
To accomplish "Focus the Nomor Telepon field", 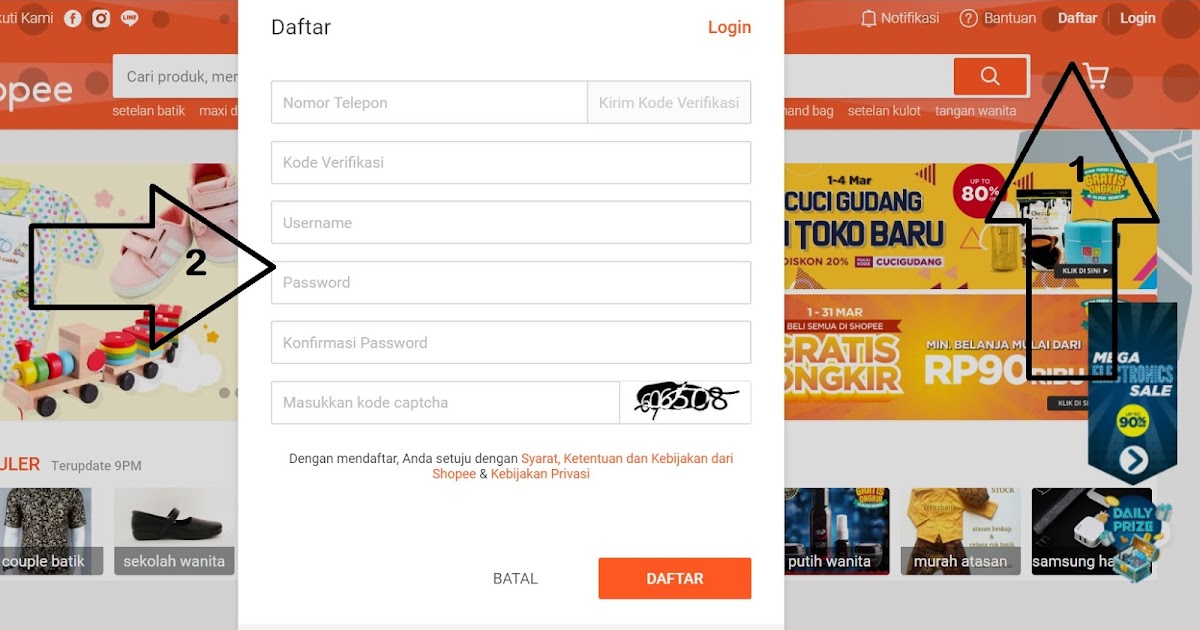I will (429, 102).
